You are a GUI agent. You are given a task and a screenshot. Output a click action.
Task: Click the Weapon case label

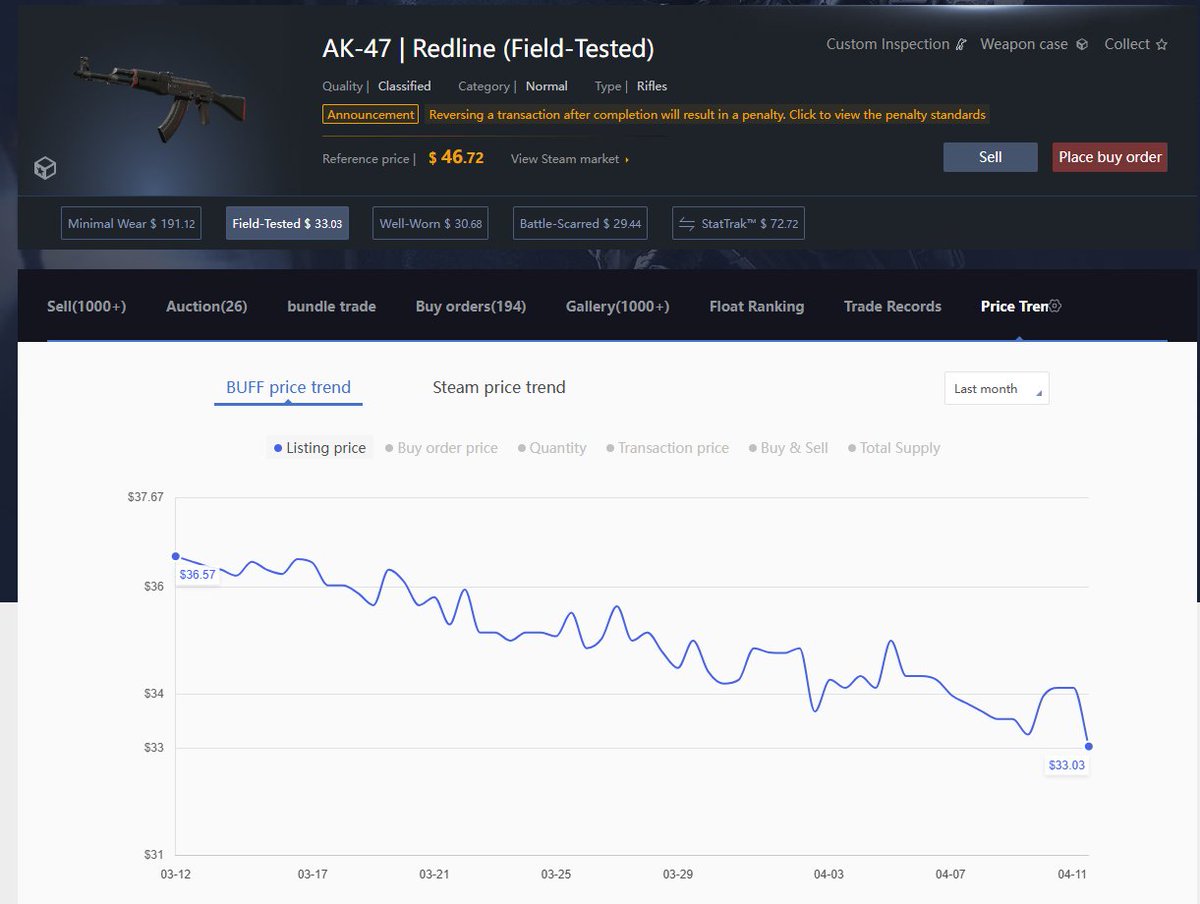pyautogui.click(x=1024, y=44)
